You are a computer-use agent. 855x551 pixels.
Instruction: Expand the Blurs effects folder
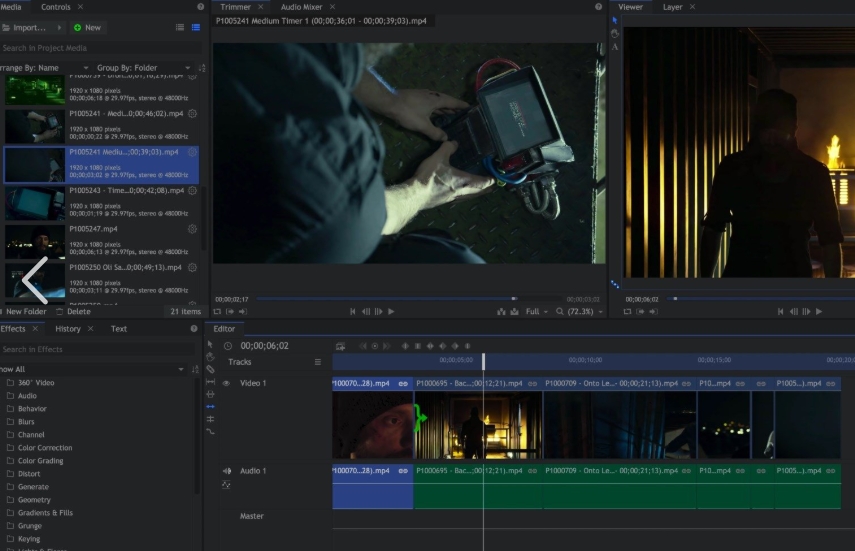(21, 422)
